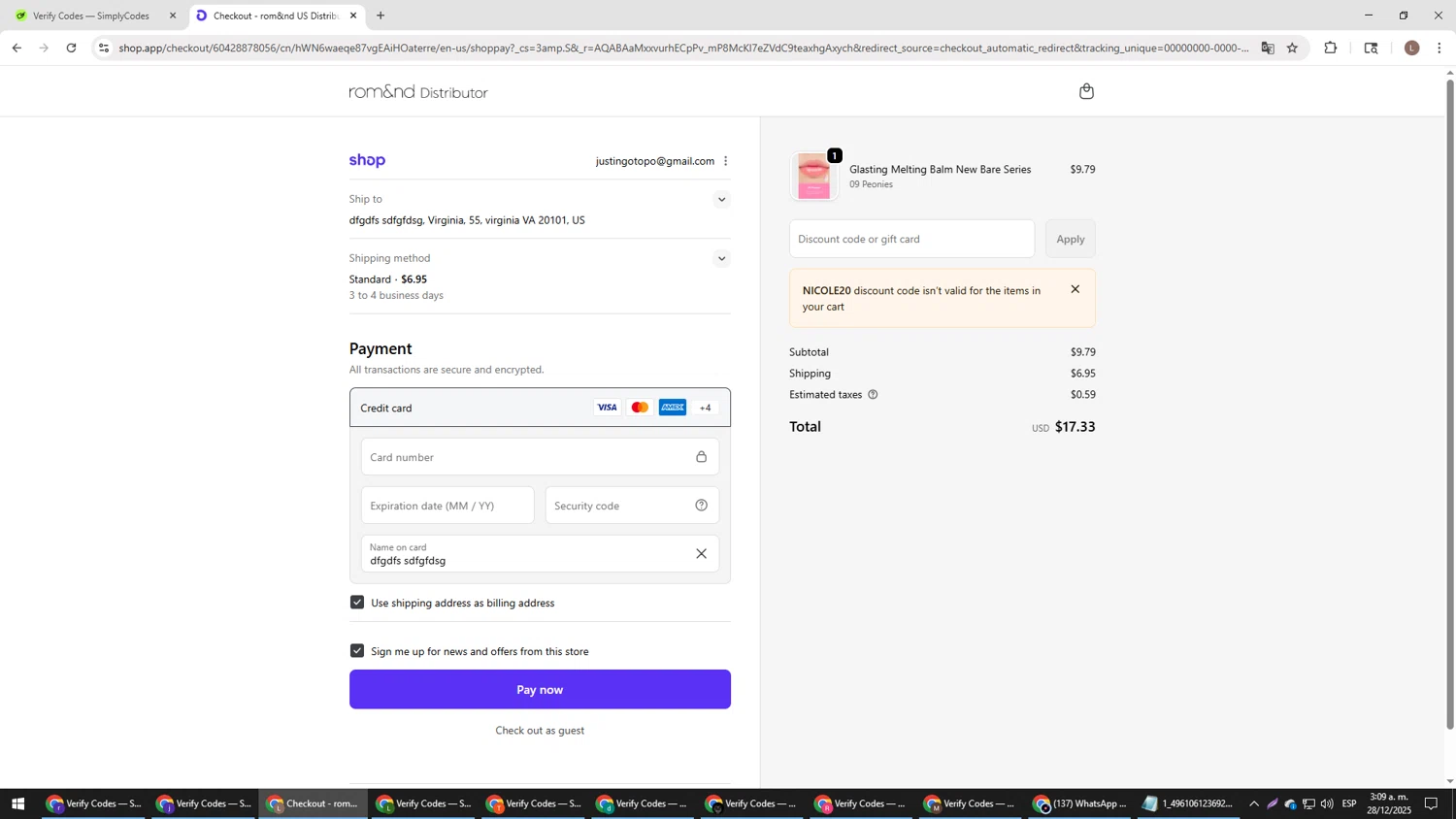Open the network icon in system tray
The image size is (1456, 819).
coord(1308,803)
